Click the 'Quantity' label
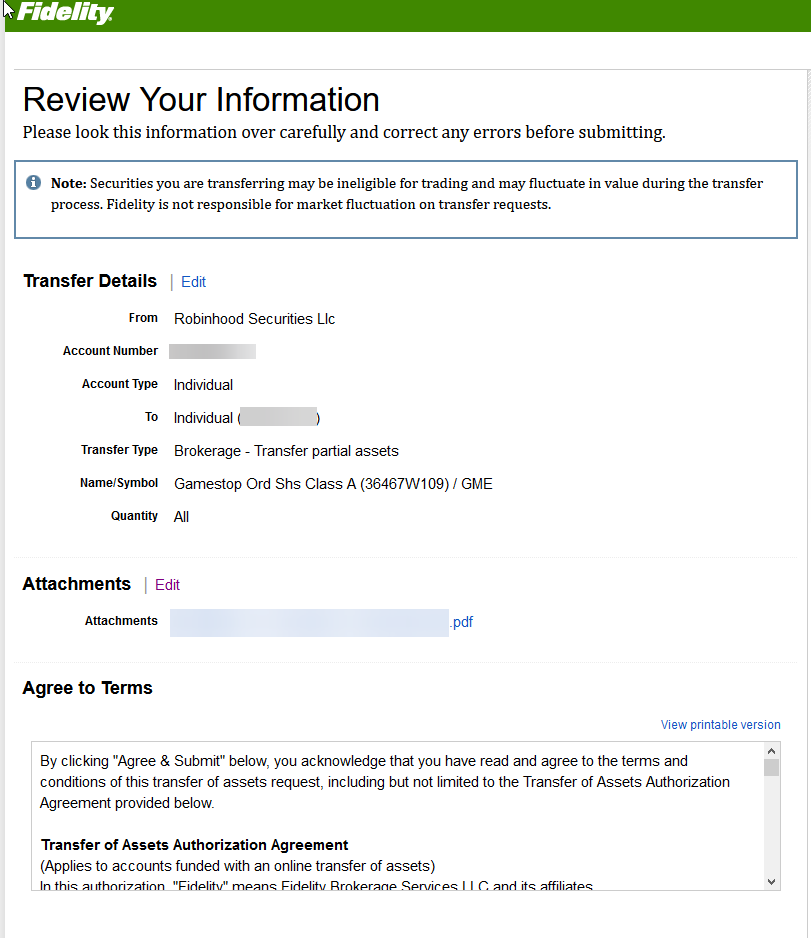This screenshot has height=938, width=811. tap(135, 516)
